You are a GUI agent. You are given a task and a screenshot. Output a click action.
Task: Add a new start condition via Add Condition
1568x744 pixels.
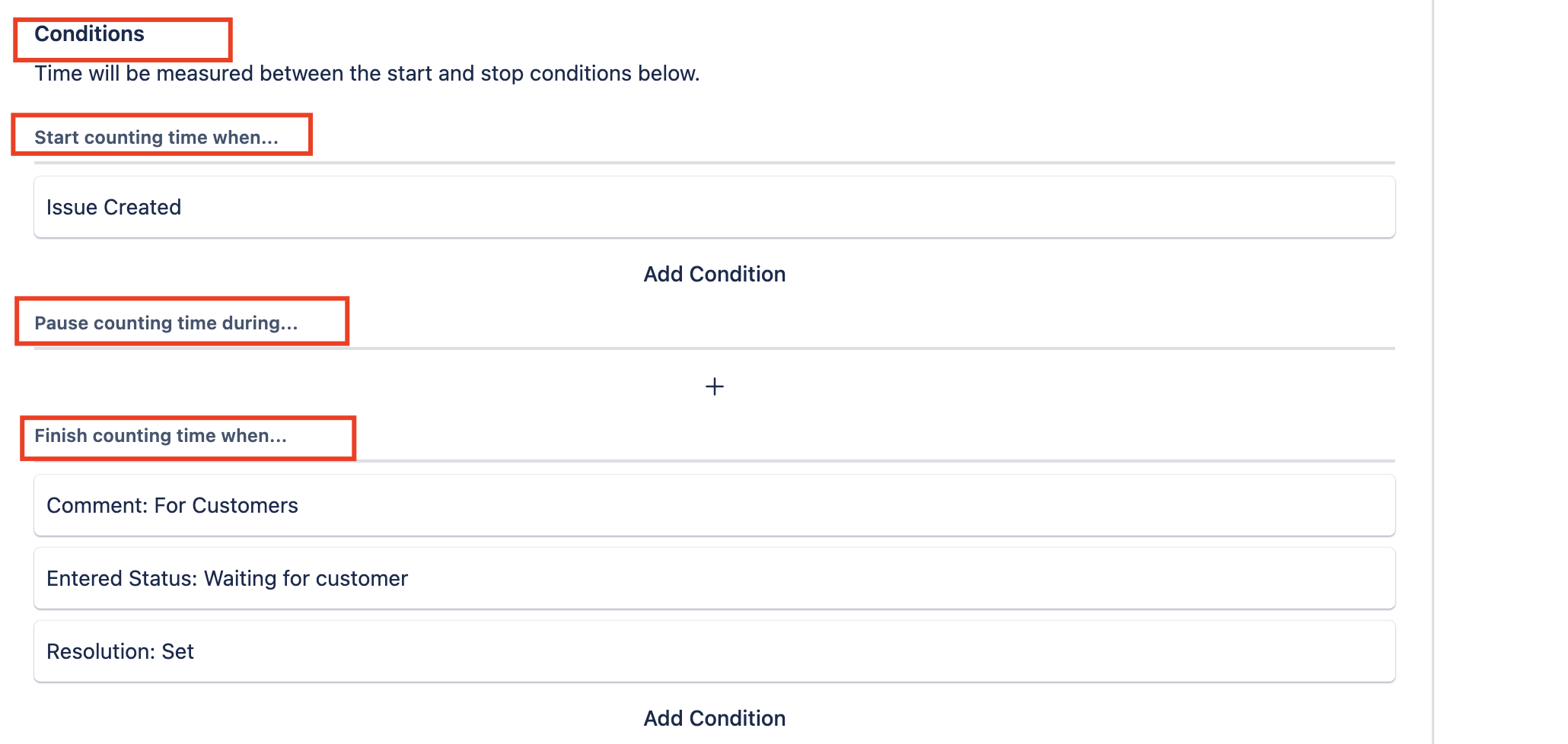[x=714, y=274]
